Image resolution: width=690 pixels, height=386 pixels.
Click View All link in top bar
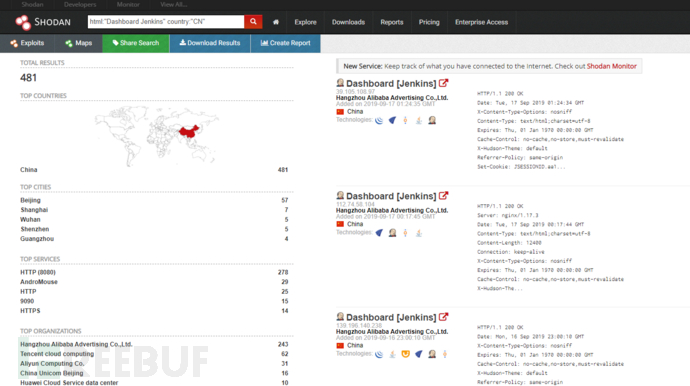(173, 4)
